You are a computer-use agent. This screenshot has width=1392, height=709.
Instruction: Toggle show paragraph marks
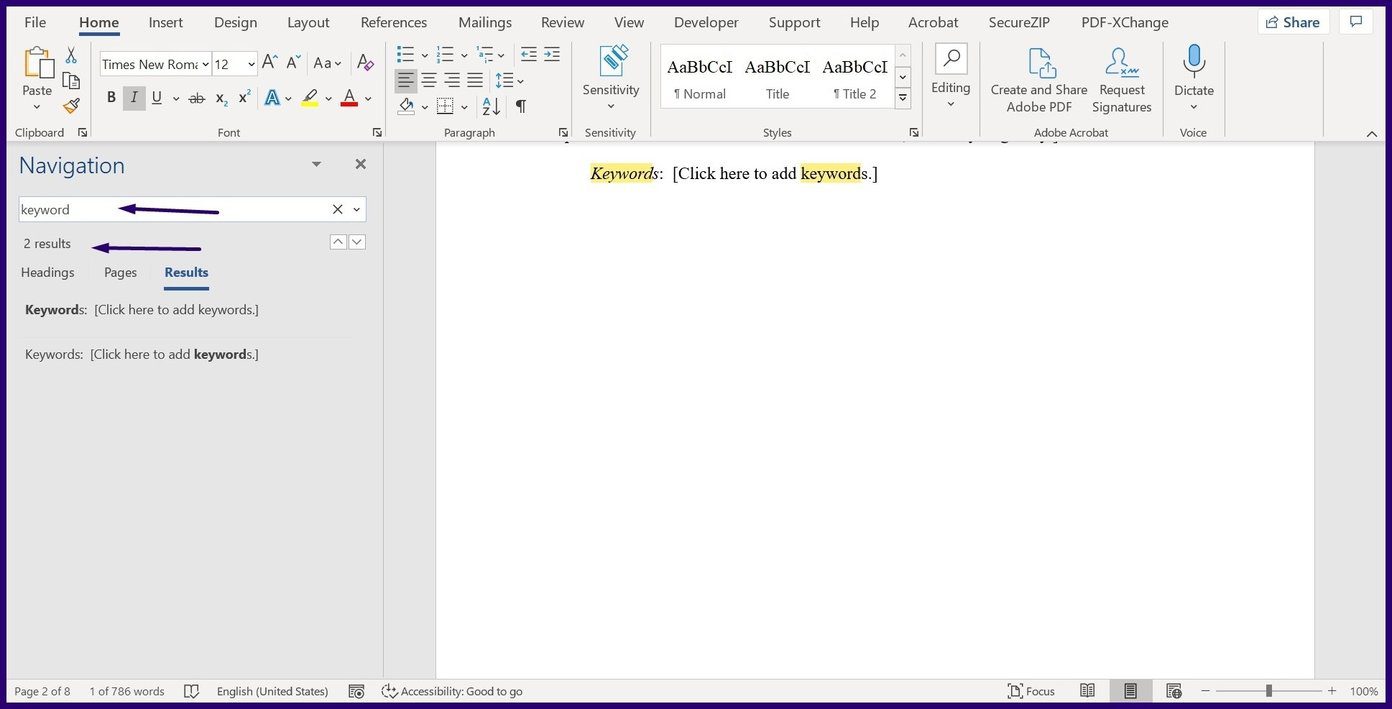(520, 106)
